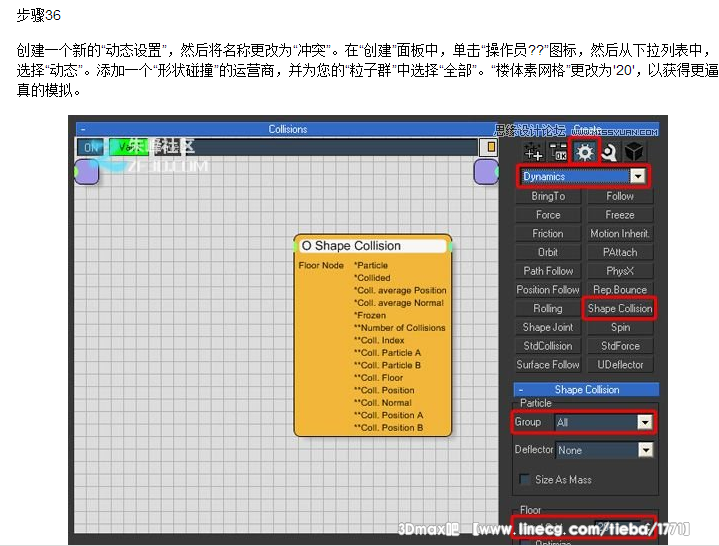Screen dimensions: 719x546
Task: Click the **Coll. Floor output
Action: [378, 378]
